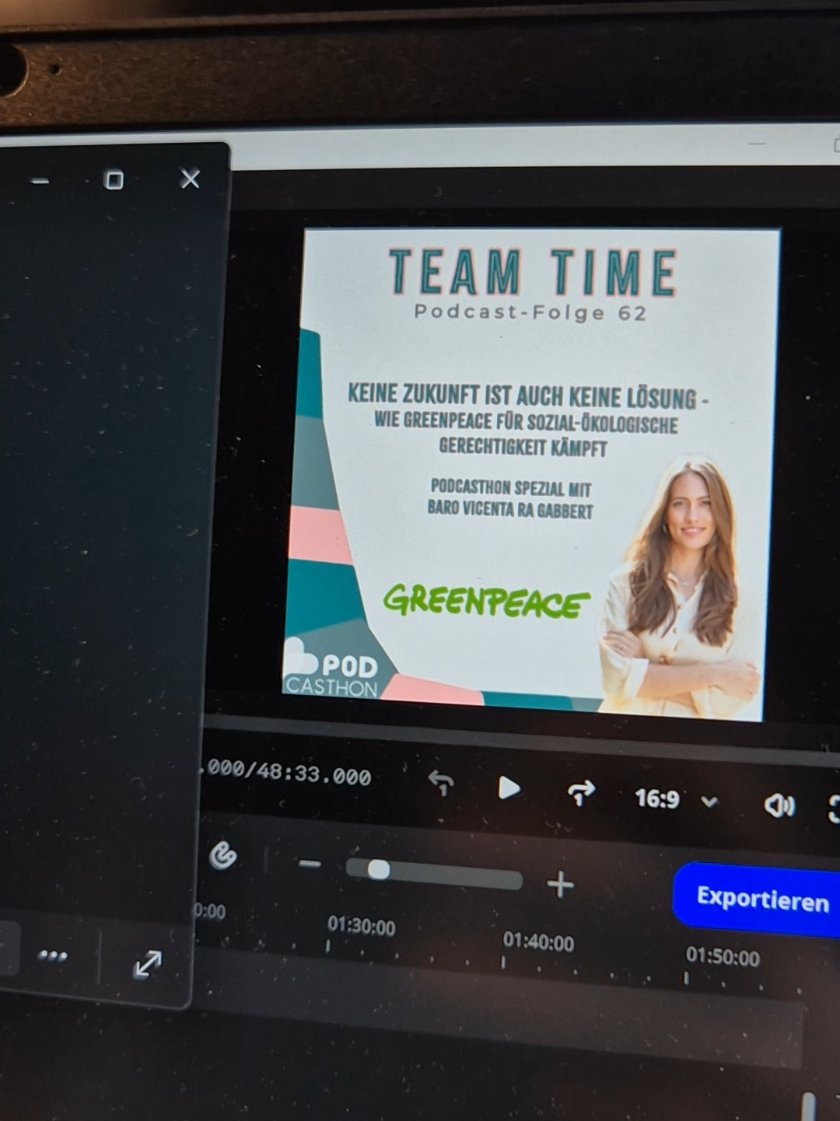Screen dimensions: 840x1121
Task: Click the timeline zoom slider handle
Action: click(x=378, y=869)
